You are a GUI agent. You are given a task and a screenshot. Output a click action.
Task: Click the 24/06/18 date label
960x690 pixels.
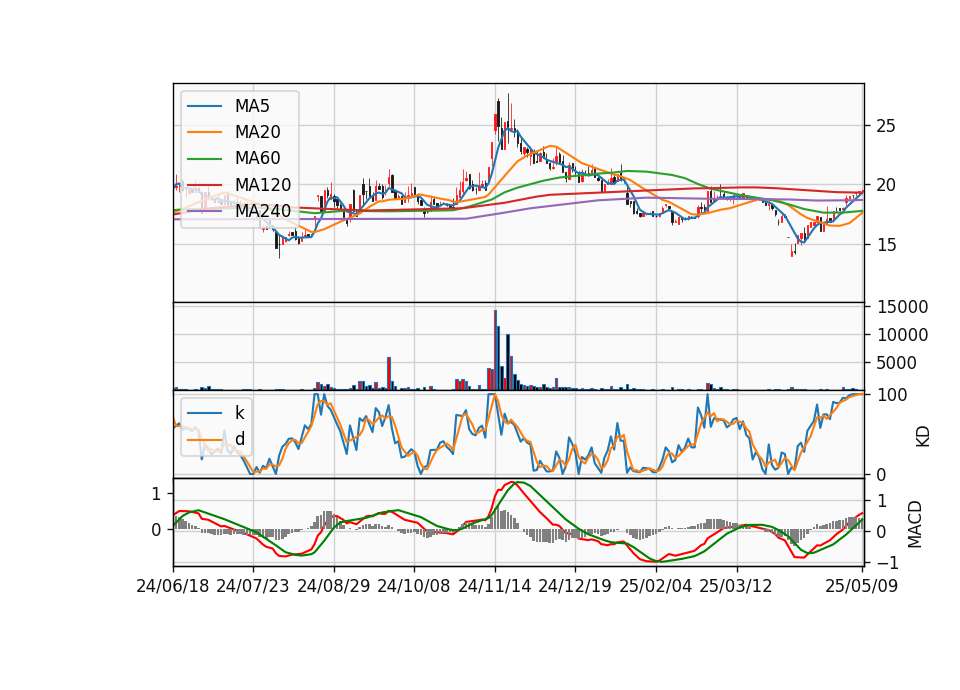(x=173, y=586)
